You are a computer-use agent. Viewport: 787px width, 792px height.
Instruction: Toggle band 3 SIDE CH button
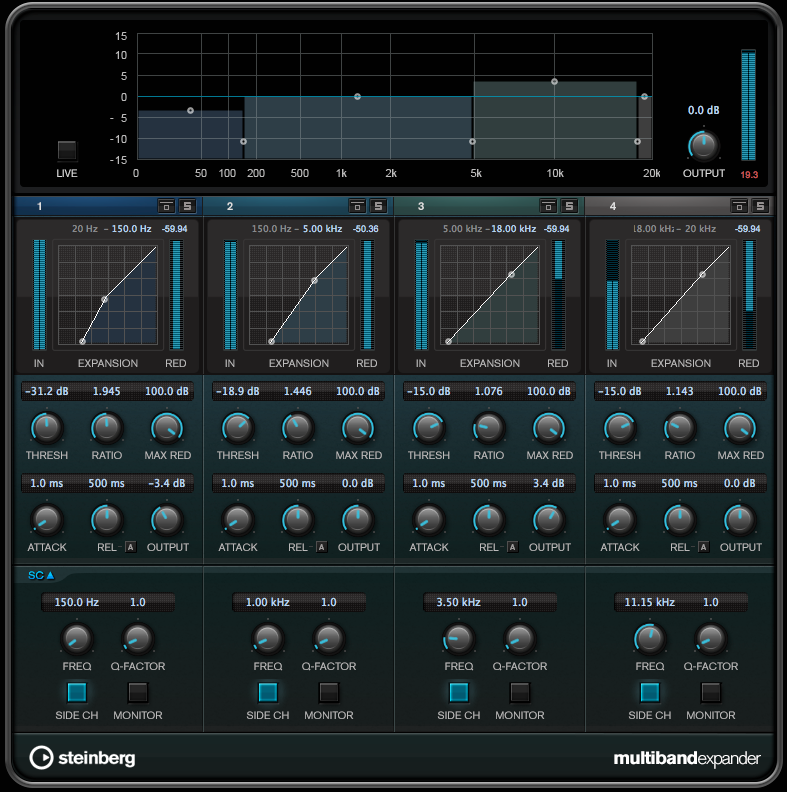459,692
